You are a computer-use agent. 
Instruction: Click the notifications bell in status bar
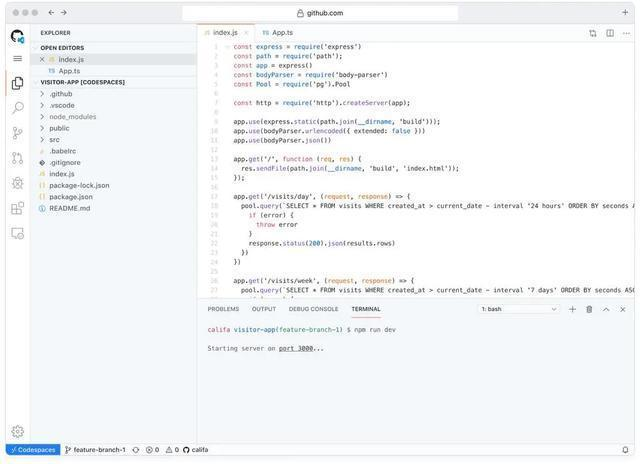coord(625,450)
